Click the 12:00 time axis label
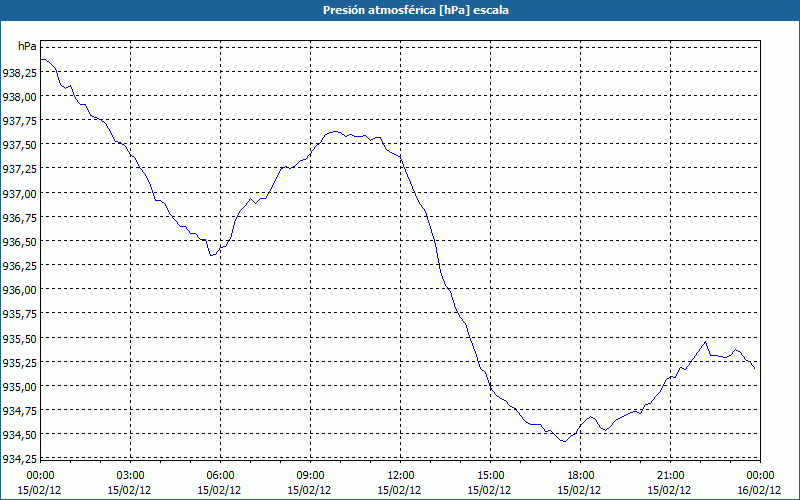Screen dimensions: 800x500 pos(400,476)
